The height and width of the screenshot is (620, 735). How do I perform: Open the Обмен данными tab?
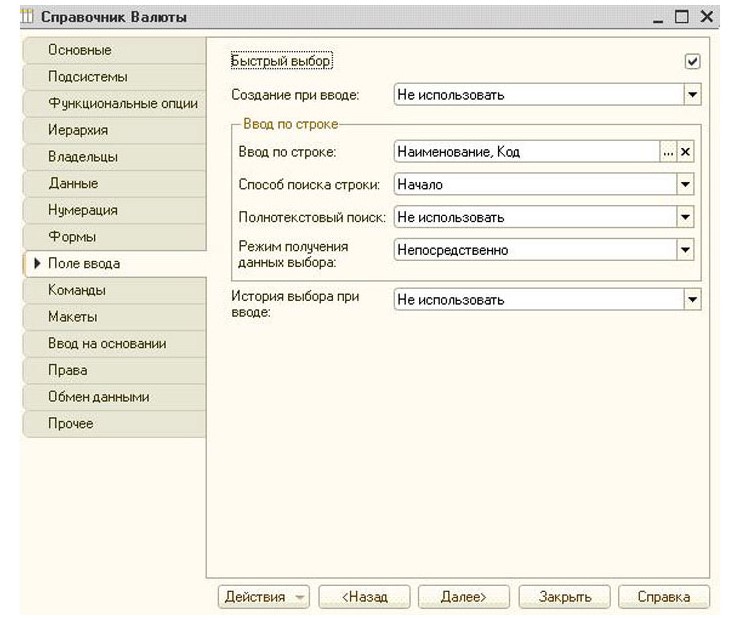[99, 397]
